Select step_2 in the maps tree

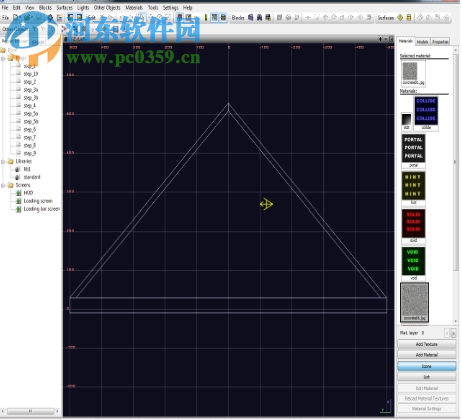(30, 82)
